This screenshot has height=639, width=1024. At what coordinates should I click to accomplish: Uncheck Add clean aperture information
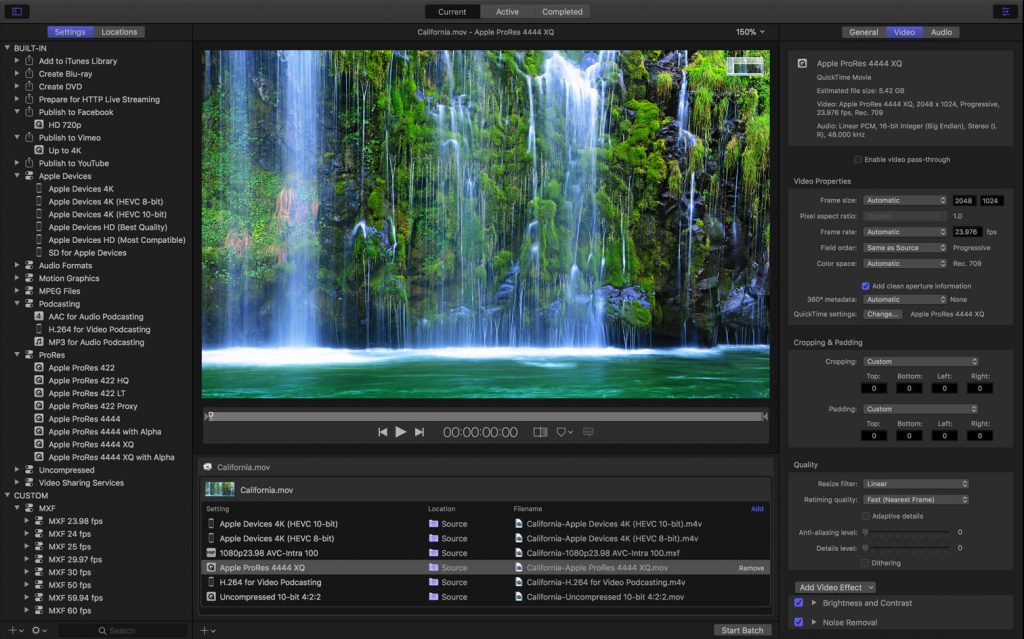tap(865, 286)
